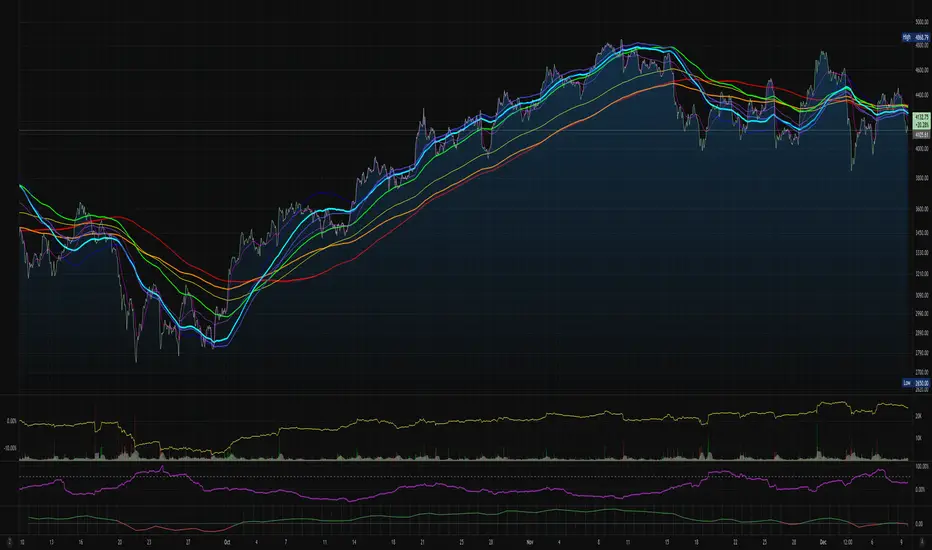Click the auto-scale icon at bottom-right corner

(x=921, y=540)
